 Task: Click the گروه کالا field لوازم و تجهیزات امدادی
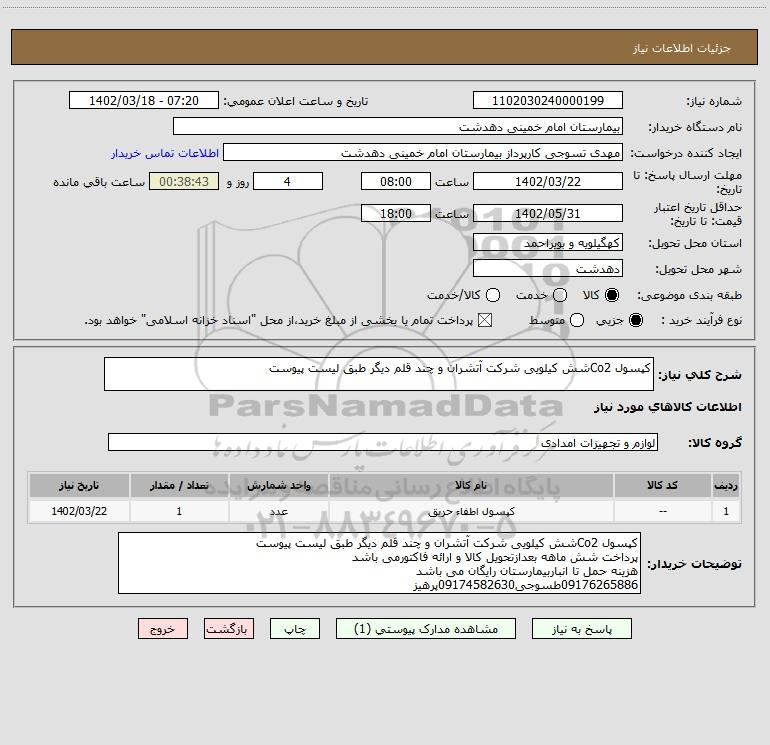tap(383, 442)
